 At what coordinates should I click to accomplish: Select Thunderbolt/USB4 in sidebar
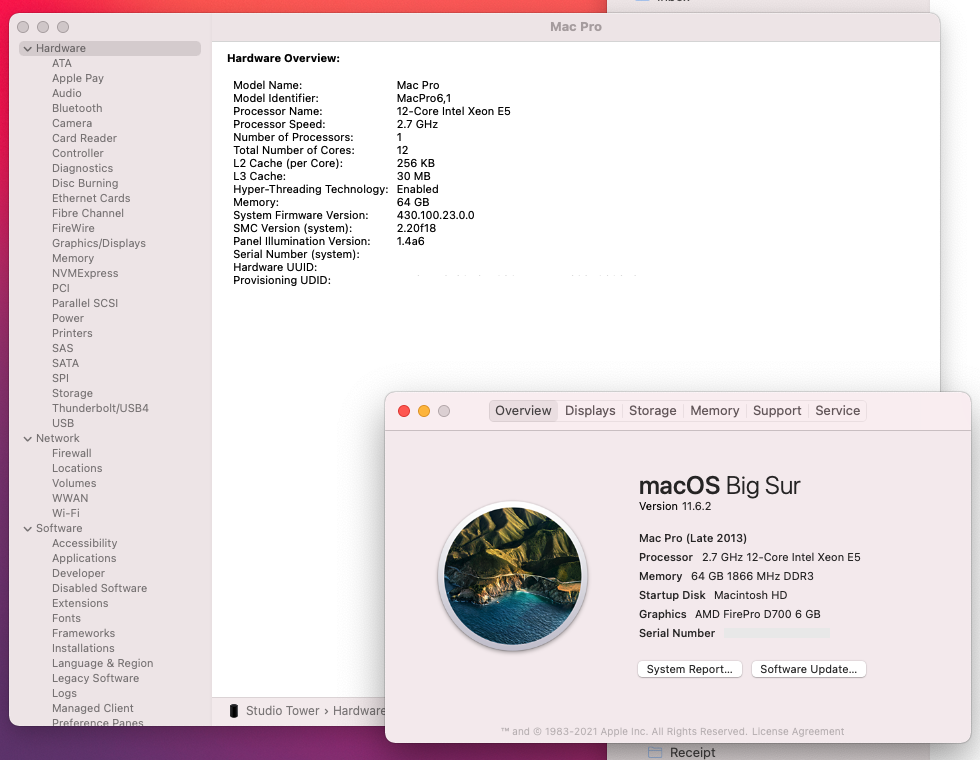click(x=100, y=408)
